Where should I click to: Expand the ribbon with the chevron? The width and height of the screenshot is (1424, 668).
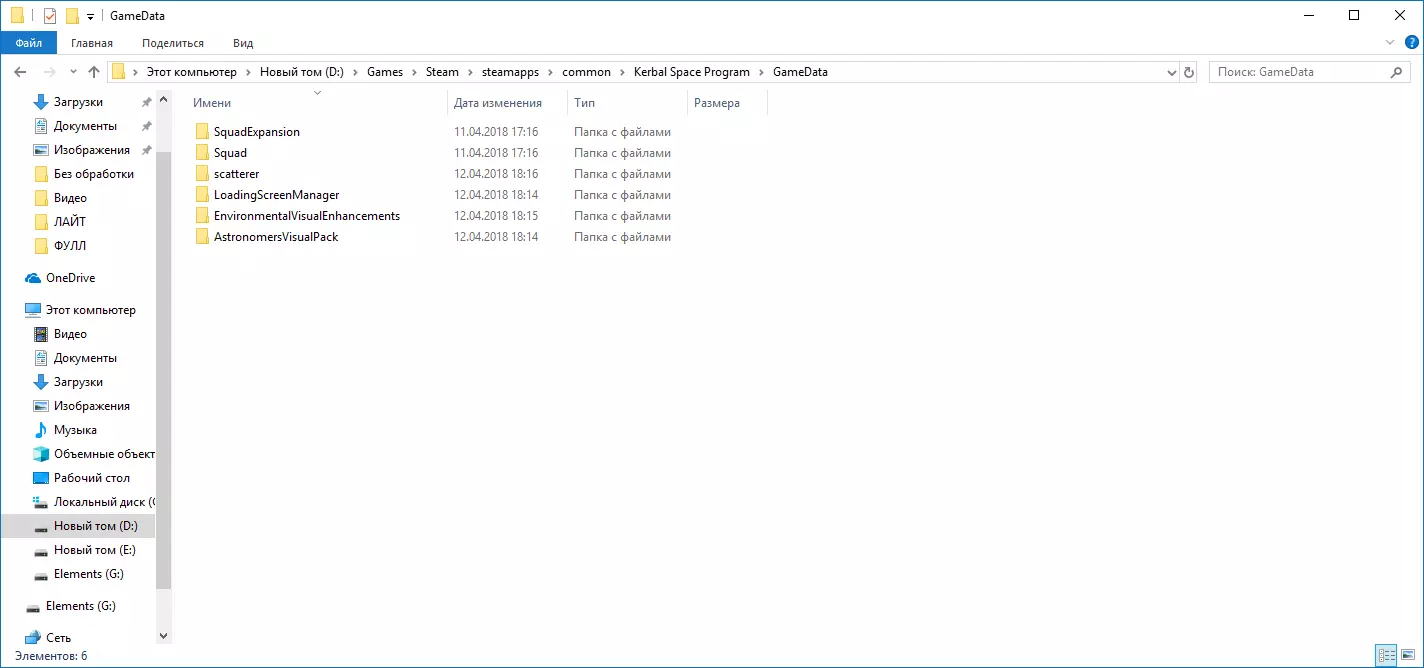(1389, 43)
